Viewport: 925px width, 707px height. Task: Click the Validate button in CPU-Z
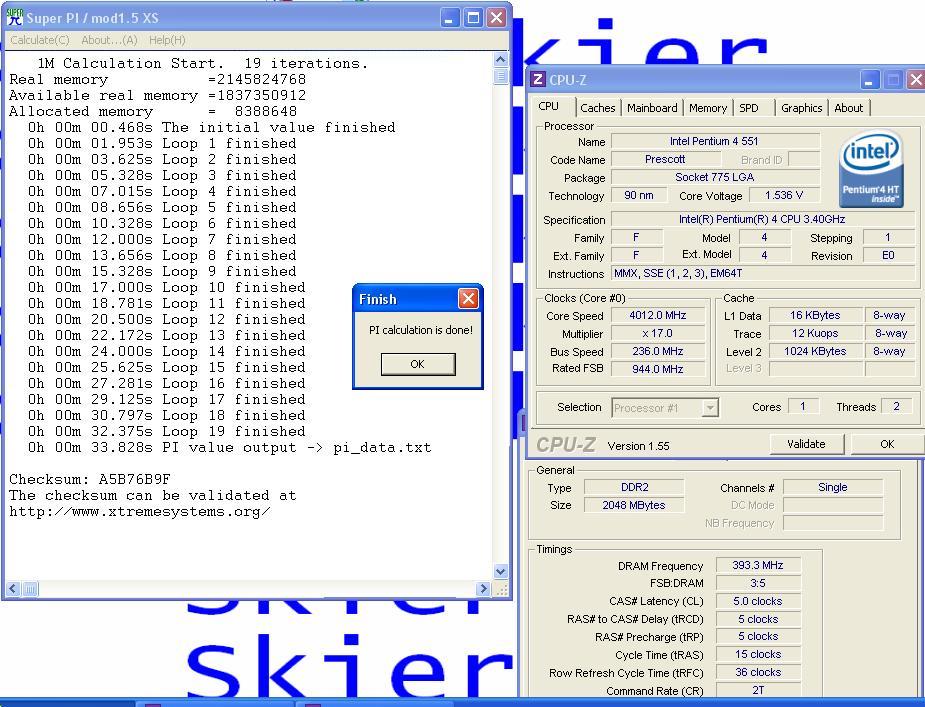tap(806, 444)
